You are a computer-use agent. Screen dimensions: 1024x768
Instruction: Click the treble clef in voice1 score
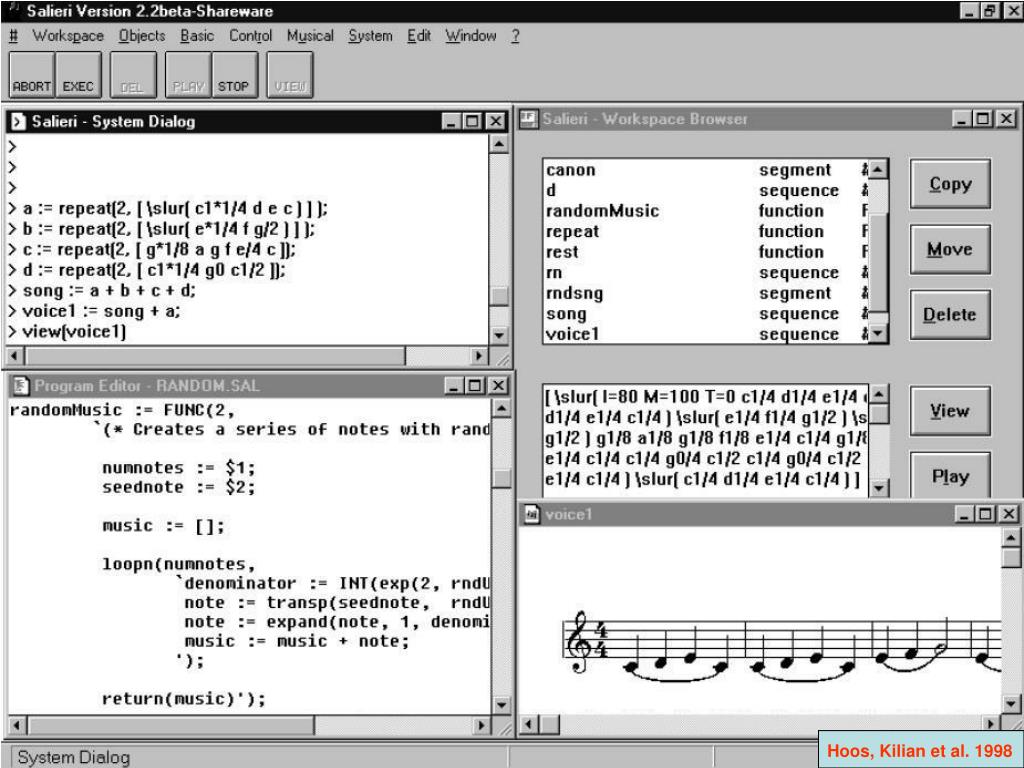[579, 642]
